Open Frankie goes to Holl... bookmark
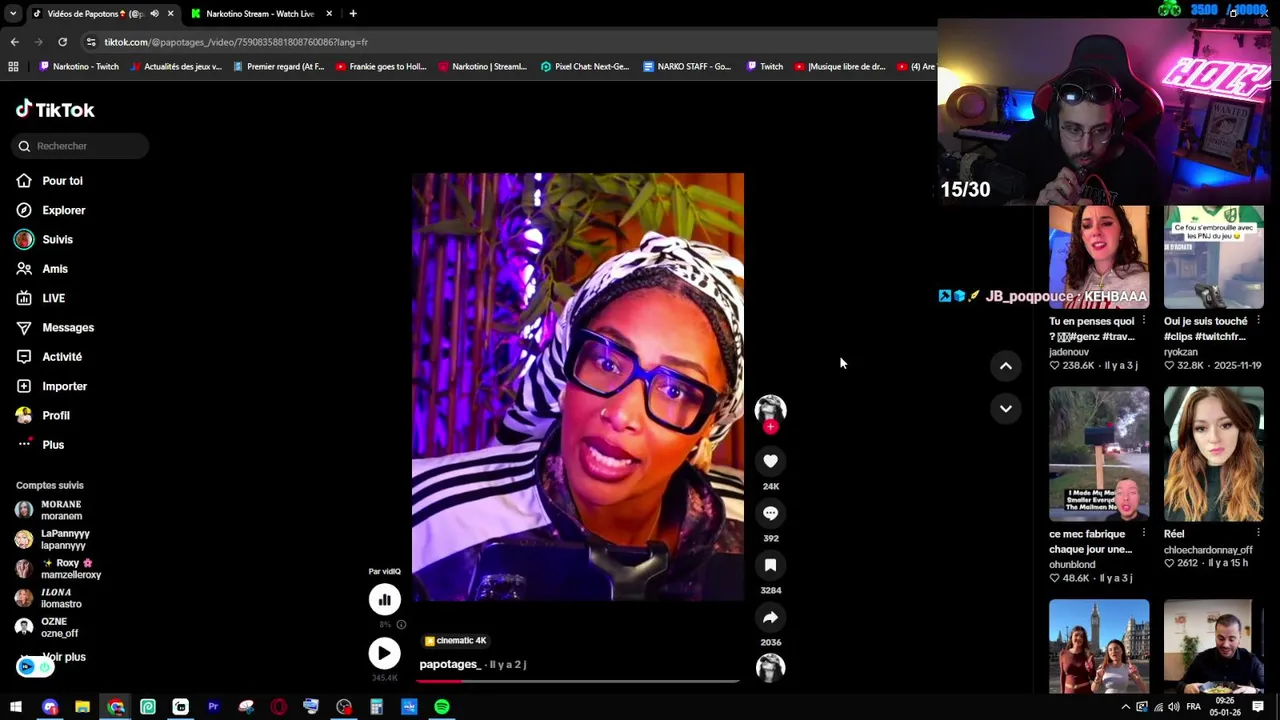This screenshot has height=720, width=1280. coord(381,67)
